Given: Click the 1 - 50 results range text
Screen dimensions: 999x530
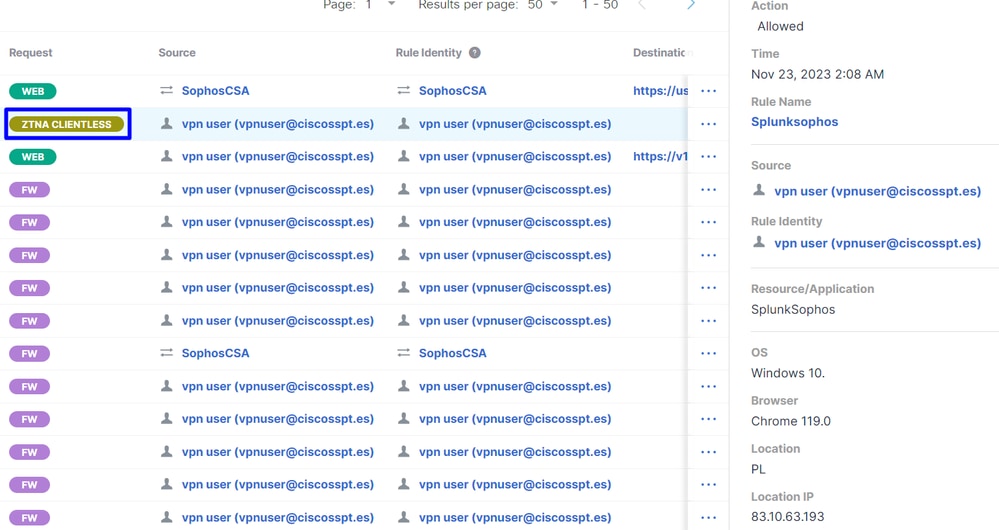Looking at the screenshot, I should pos(600,5).
